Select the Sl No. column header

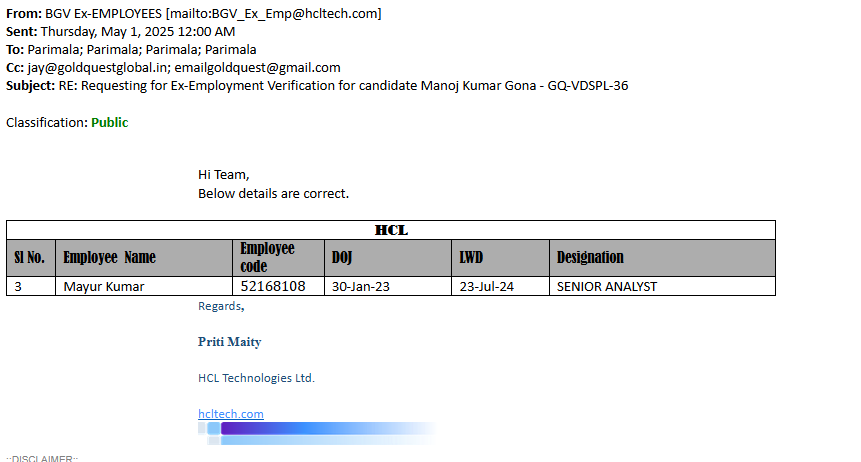click(29, 258)
